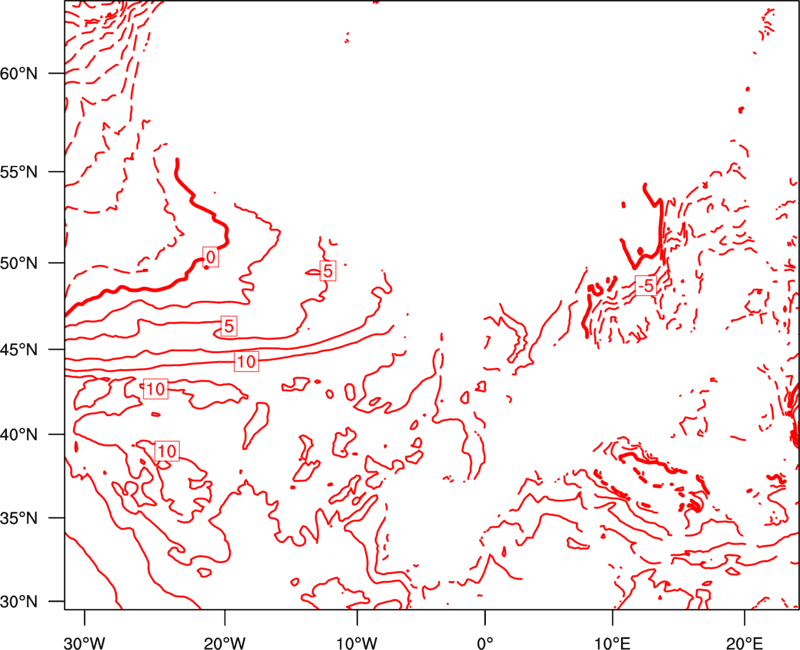
Task: Click the contour label -5
Action: 645,286
